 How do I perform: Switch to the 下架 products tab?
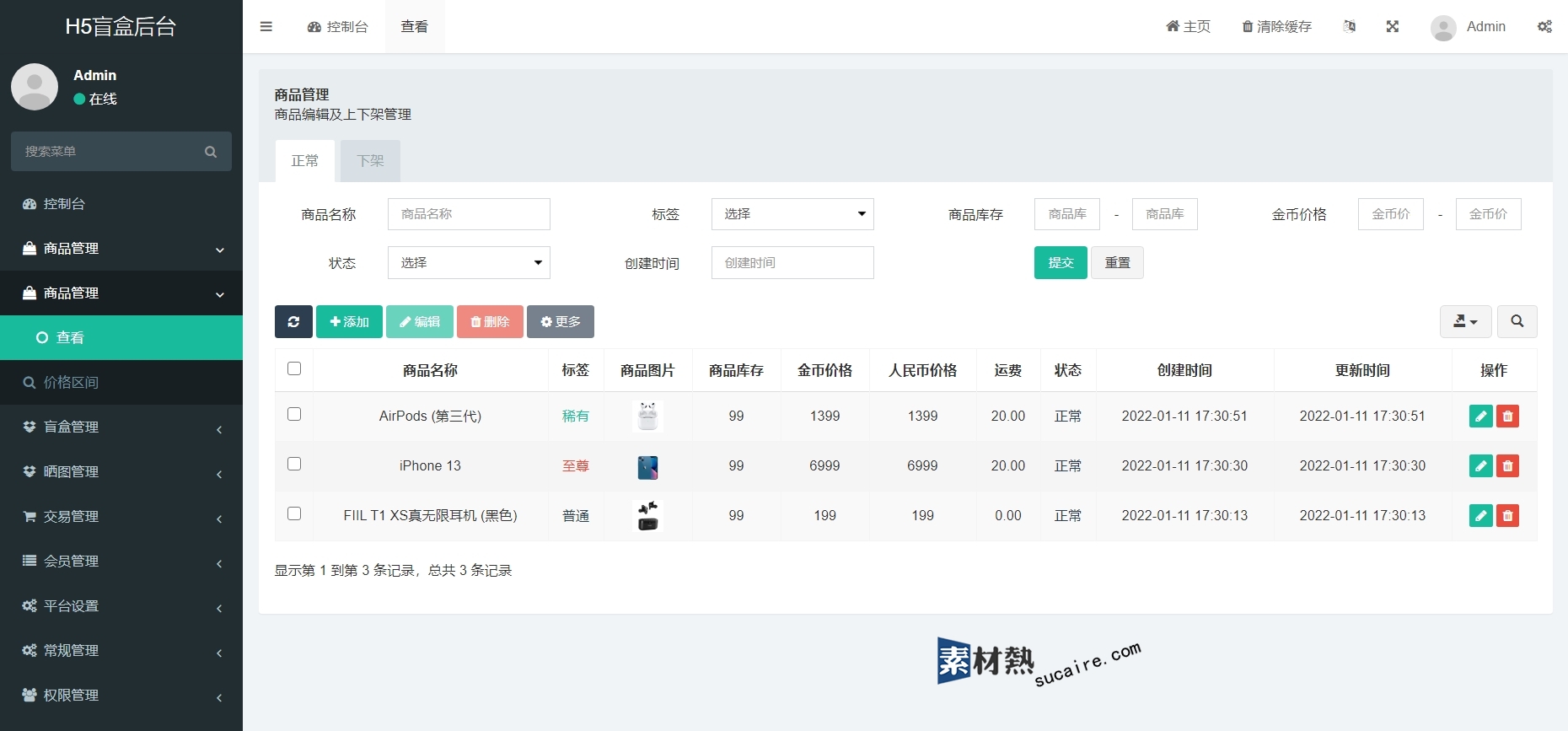[x=370, y=160]
